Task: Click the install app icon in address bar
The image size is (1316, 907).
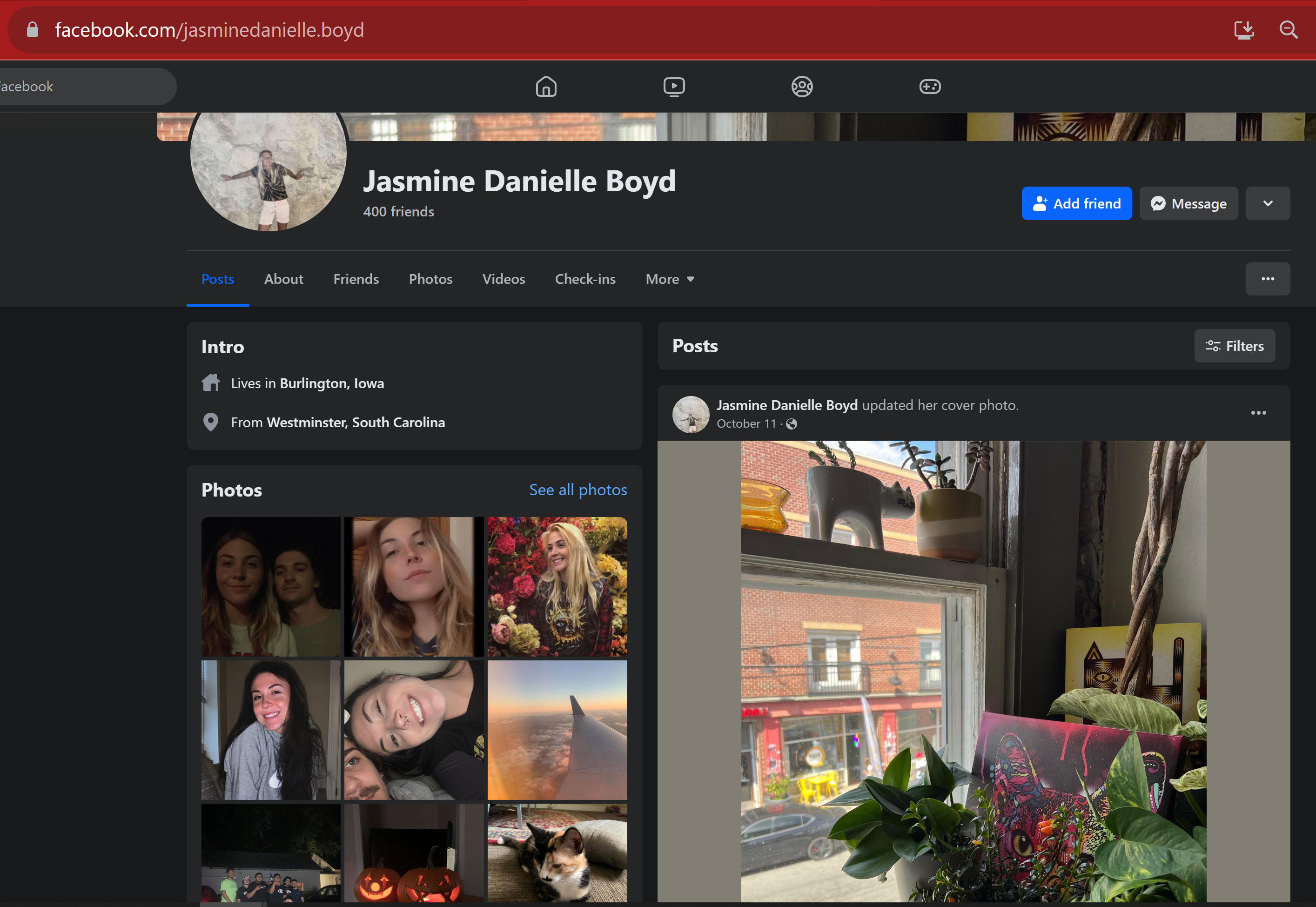Action: pyautogui.click(x=1244, y=30)
